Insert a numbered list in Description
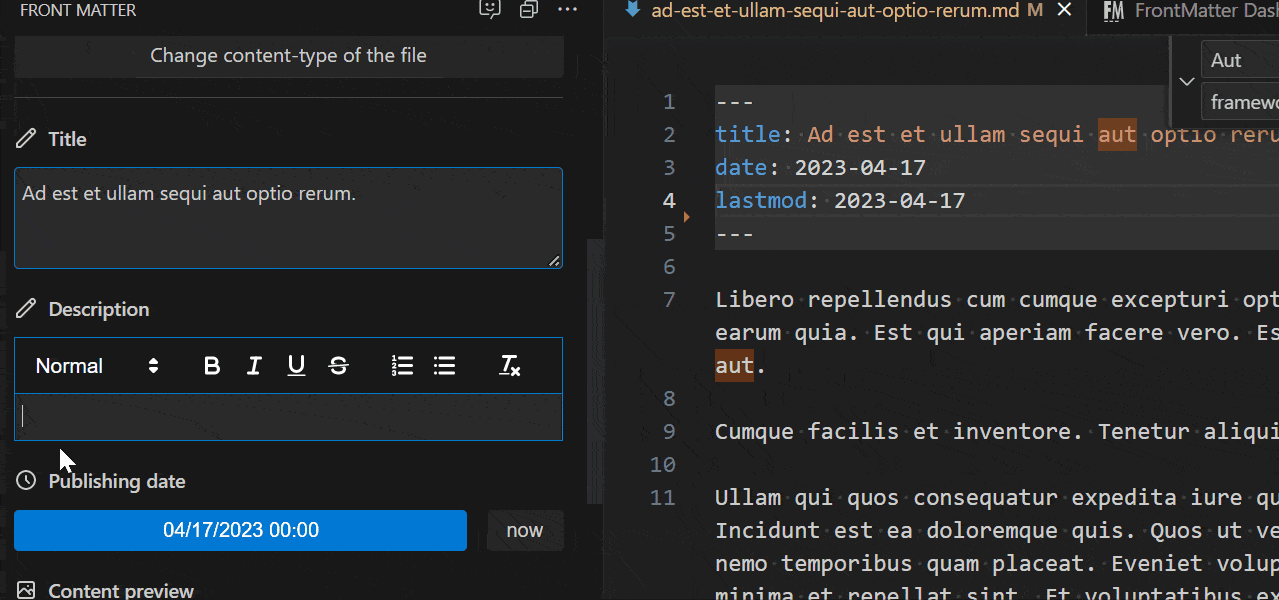1279x600 pixels. click(403, 366)
